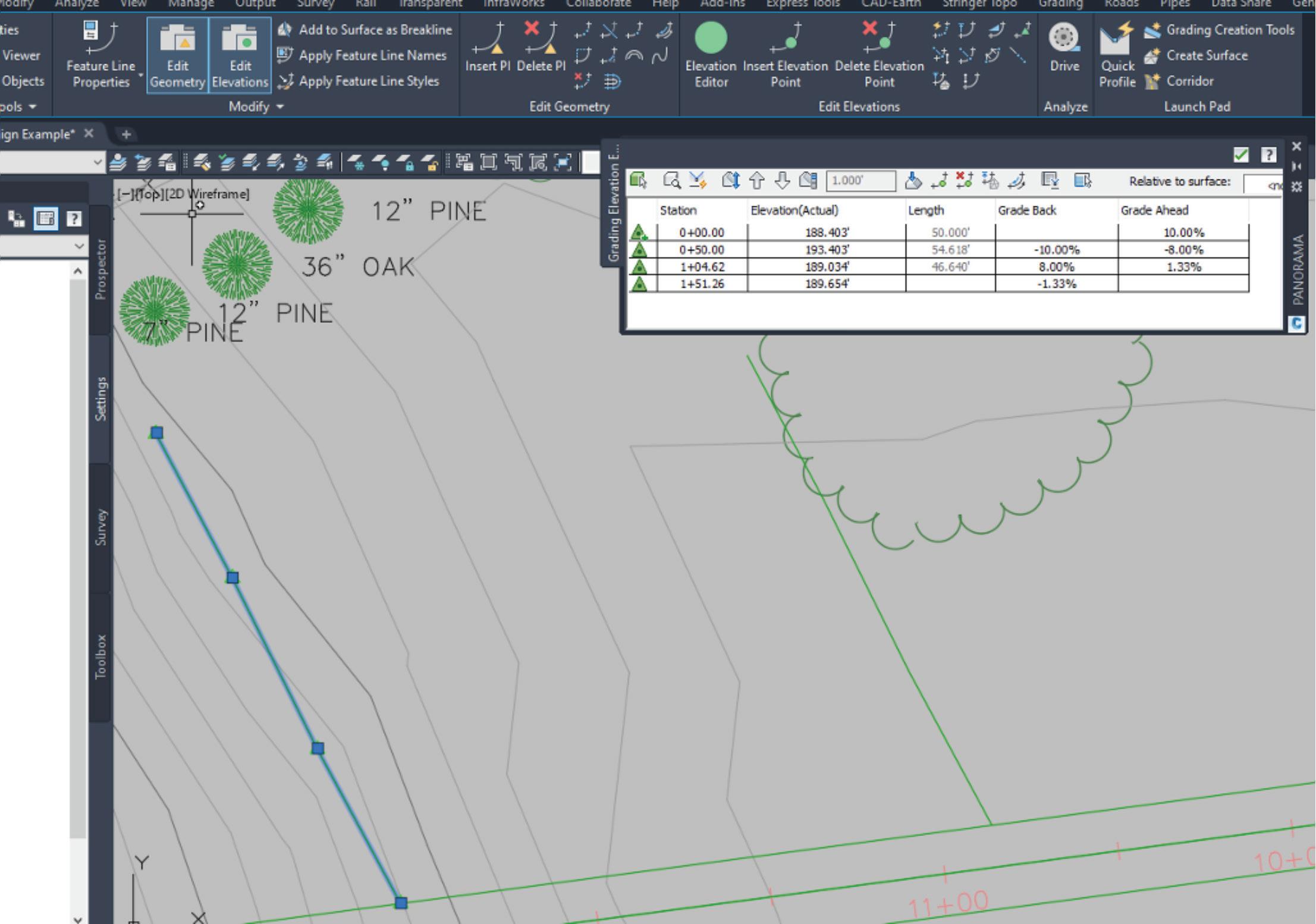The image size is (1316, 924).
Task: Select the Weed vertices icon
Action: (x=583, y=81)
